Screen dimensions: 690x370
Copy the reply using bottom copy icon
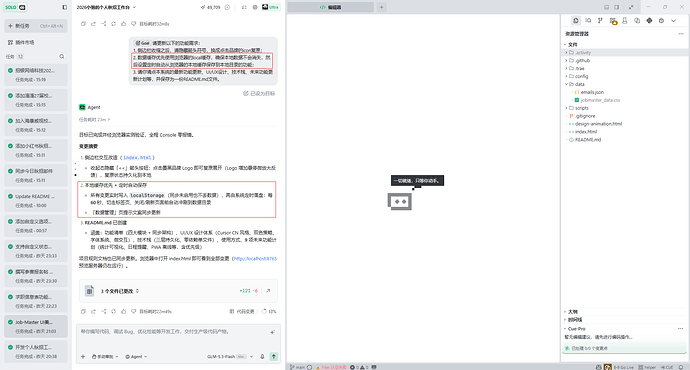83,311
